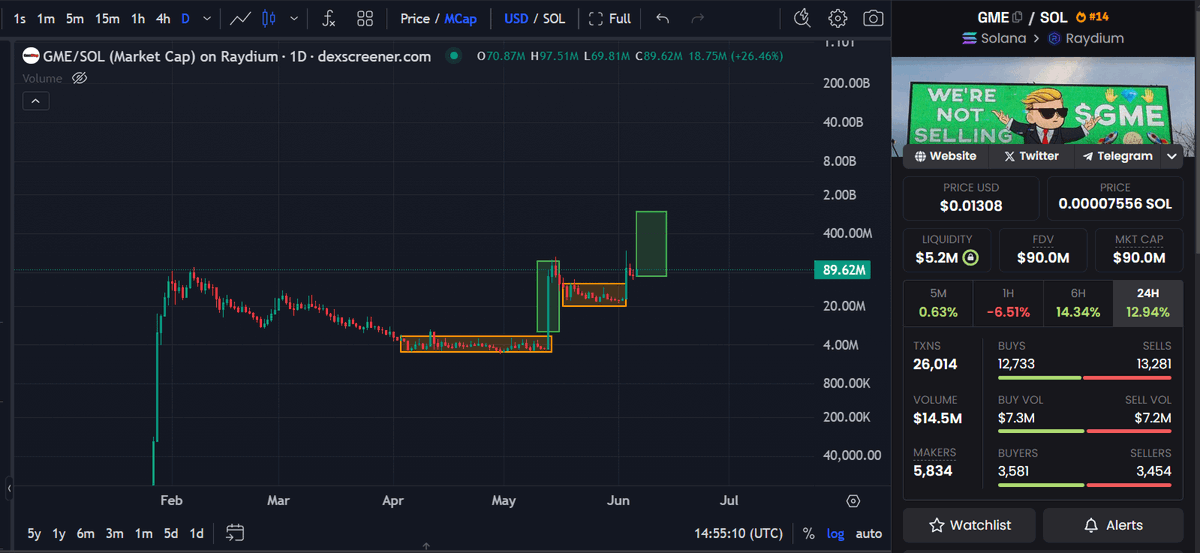Display values in SOL
The height and width of the screenshot is (553, 1200).
coord(553,18)
